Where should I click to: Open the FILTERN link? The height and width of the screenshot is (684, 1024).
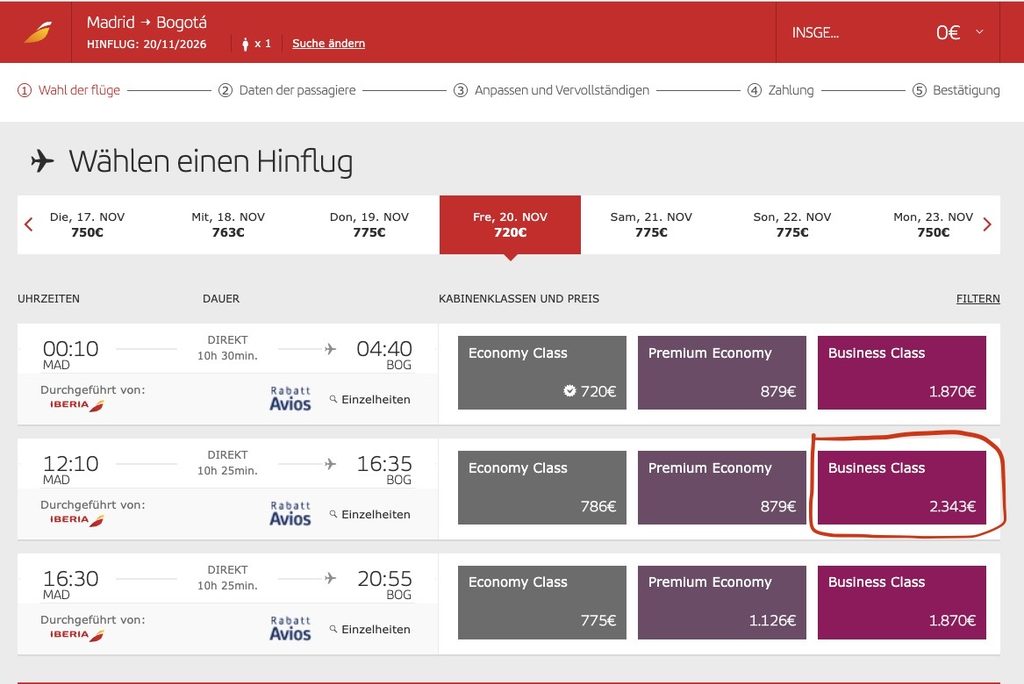pos(978,299)
